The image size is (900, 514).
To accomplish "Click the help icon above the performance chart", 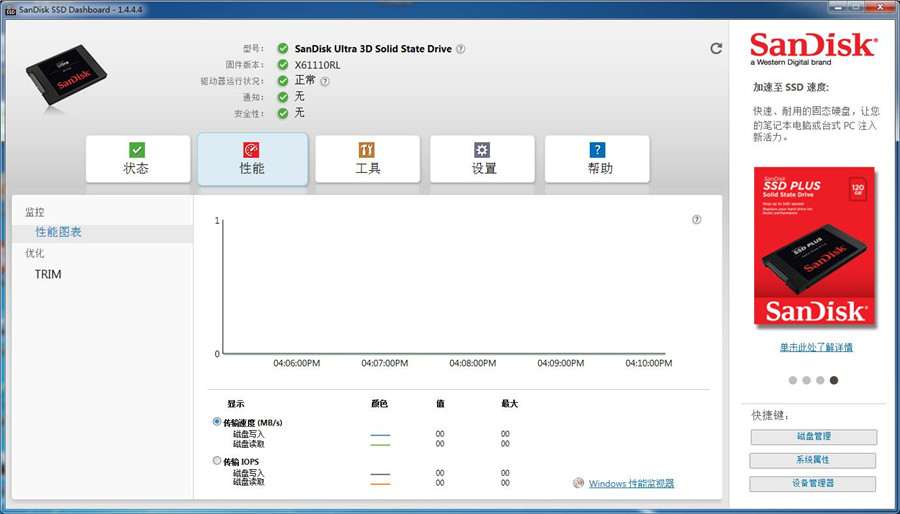I will coord(697,220).
